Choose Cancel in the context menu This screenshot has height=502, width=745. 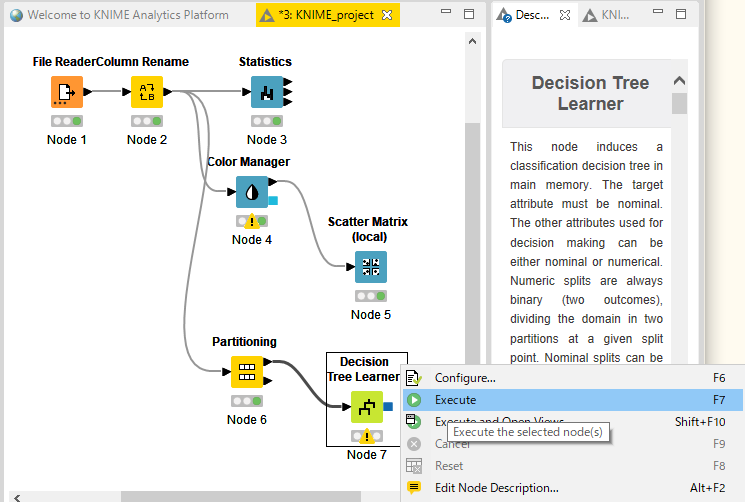tap(573, 444)
